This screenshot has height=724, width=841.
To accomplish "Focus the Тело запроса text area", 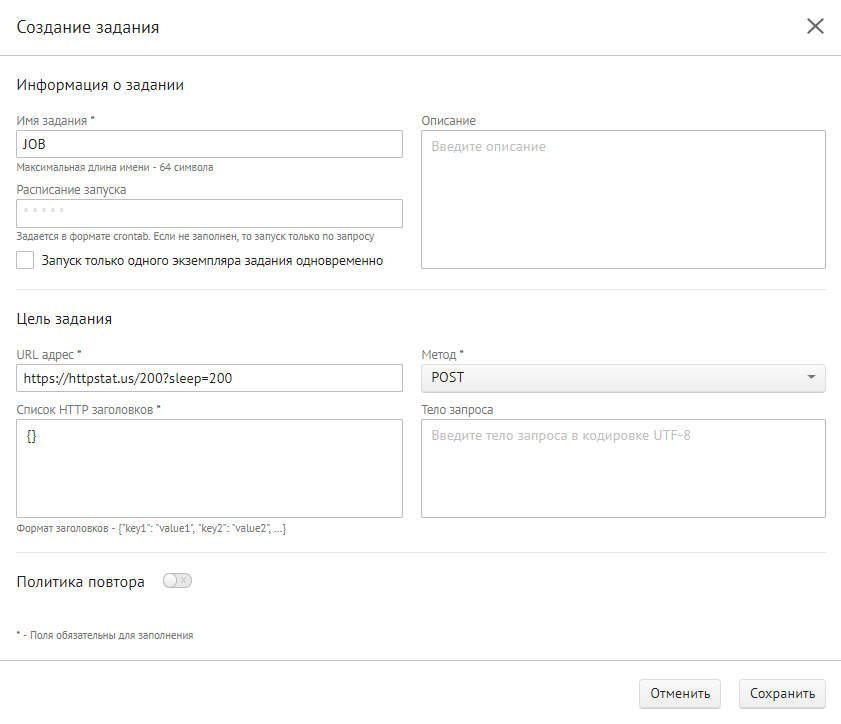I will (623, 468).
